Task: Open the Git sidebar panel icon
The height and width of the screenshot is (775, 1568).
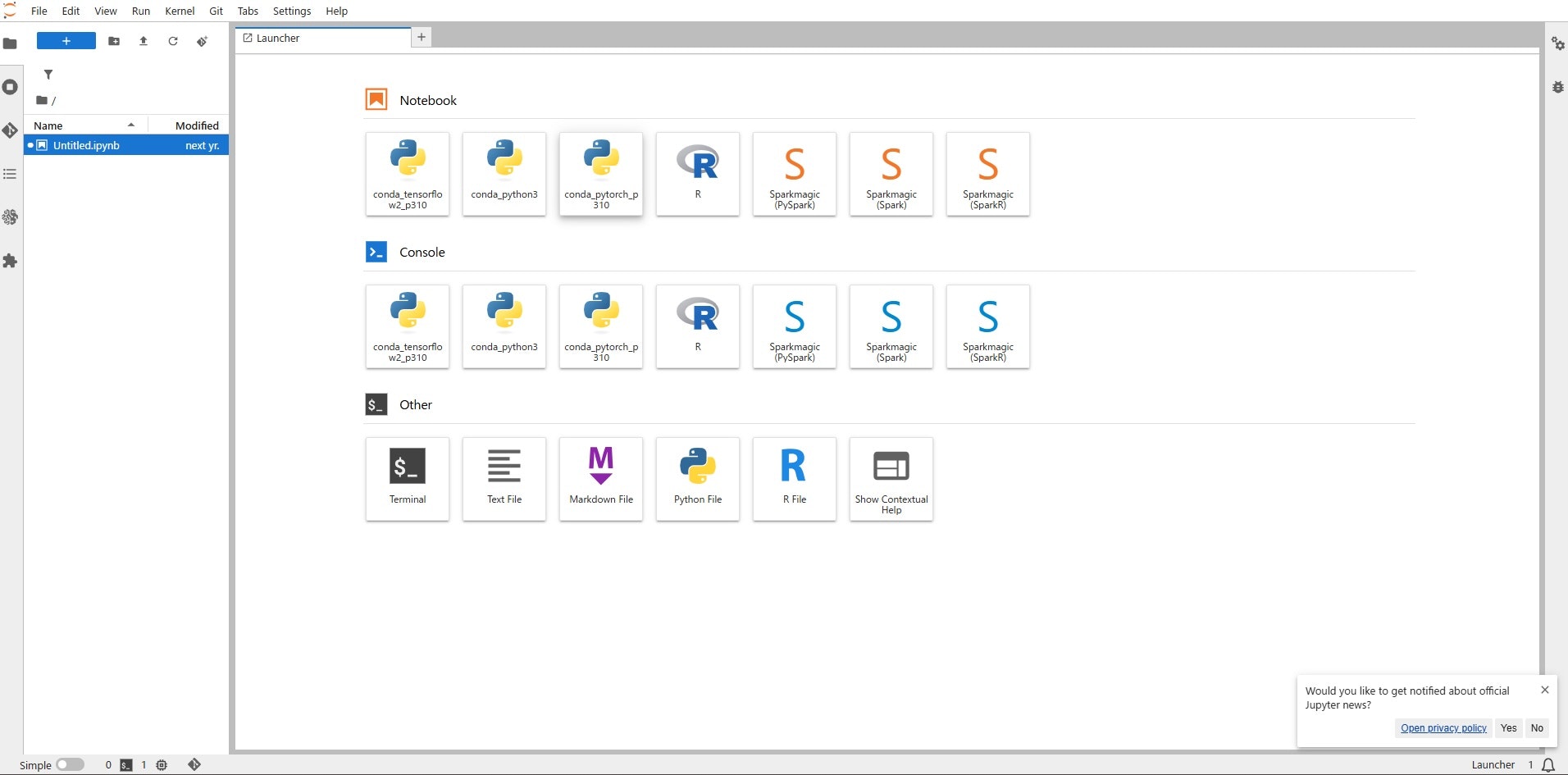Action: [x=10, y=130]
